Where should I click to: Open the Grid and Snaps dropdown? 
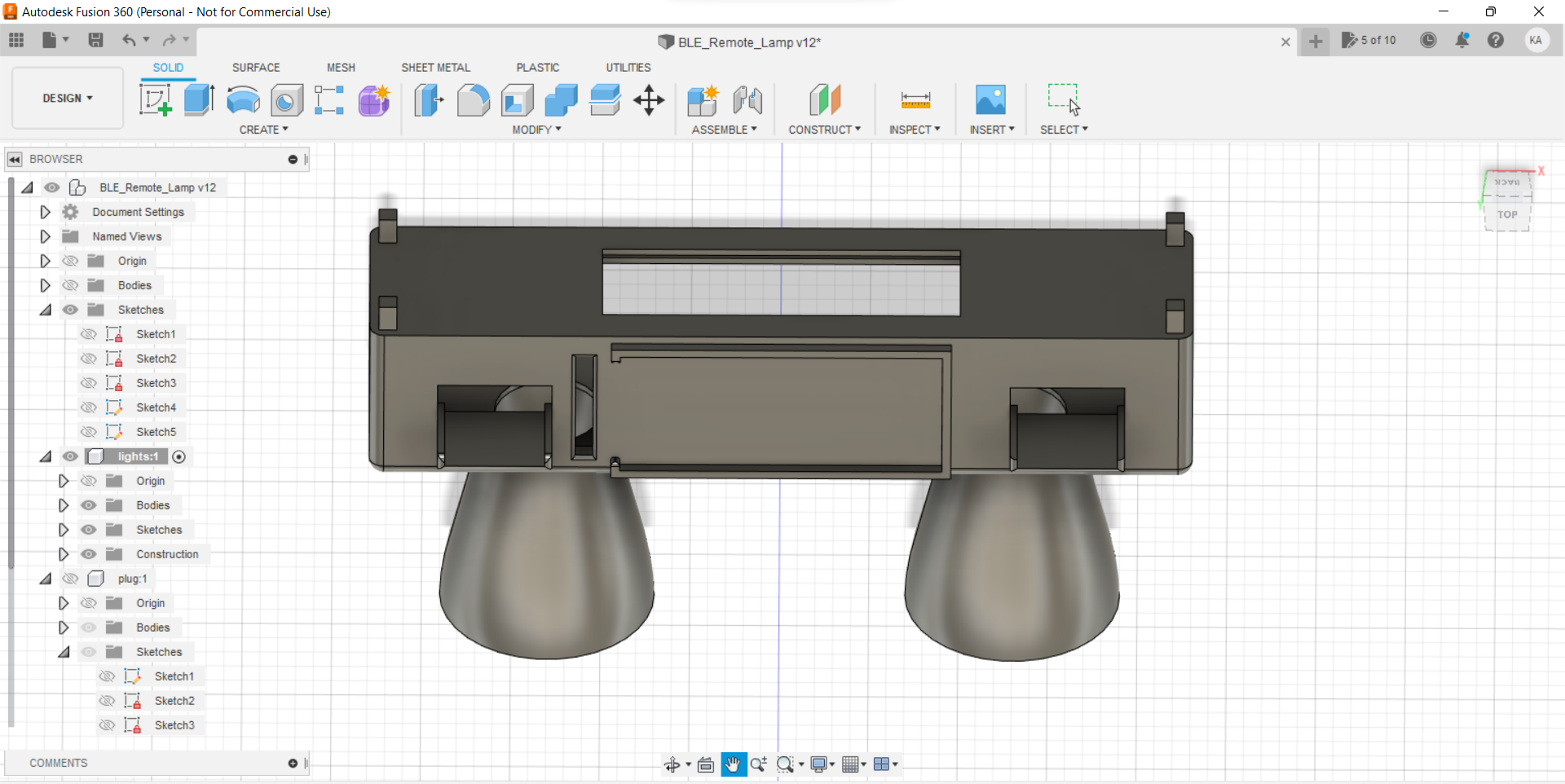click(x=853, y=764)
